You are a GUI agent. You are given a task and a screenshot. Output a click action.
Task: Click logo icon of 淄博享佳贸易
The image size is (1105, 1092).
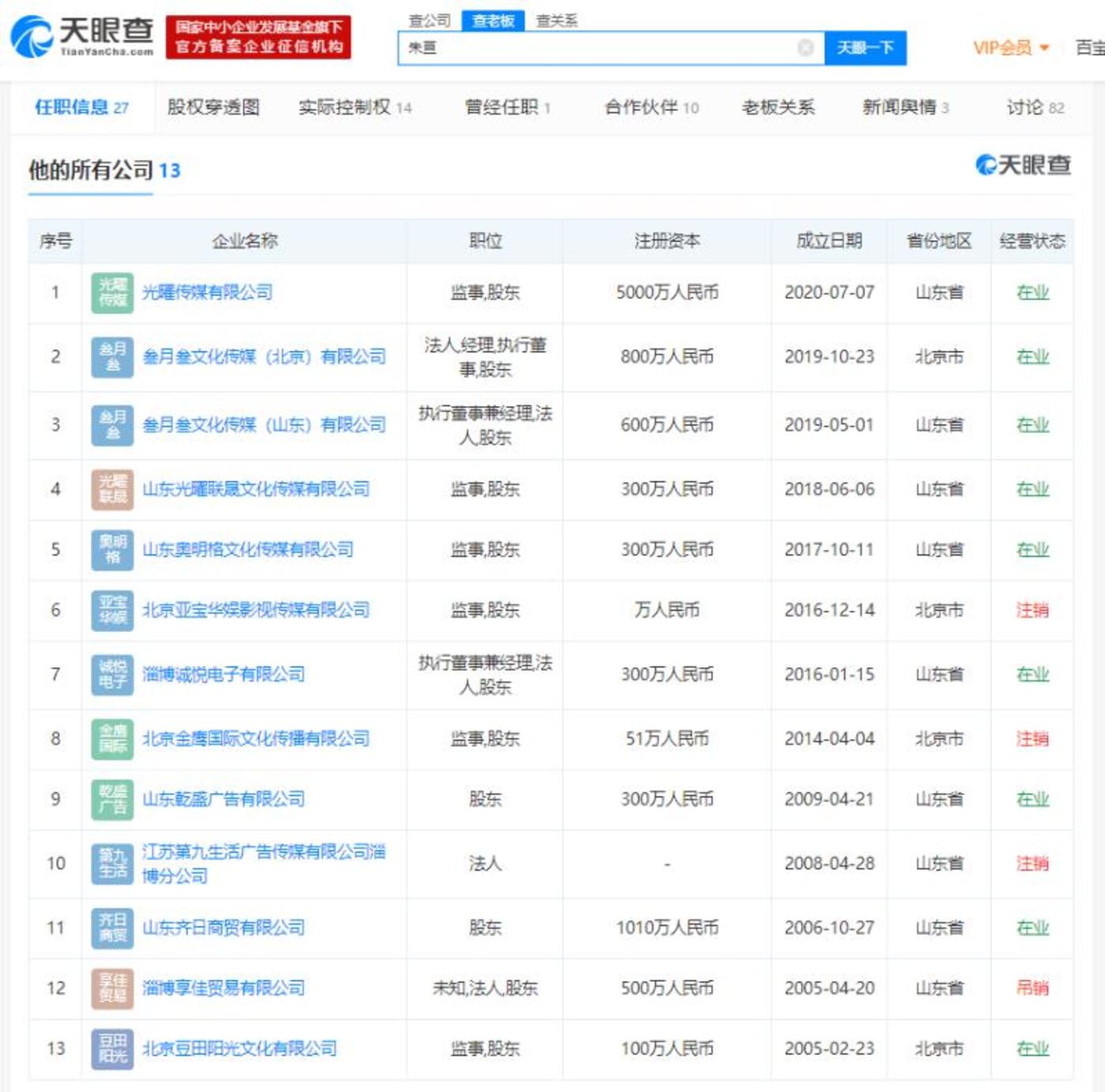pos(112,988)
